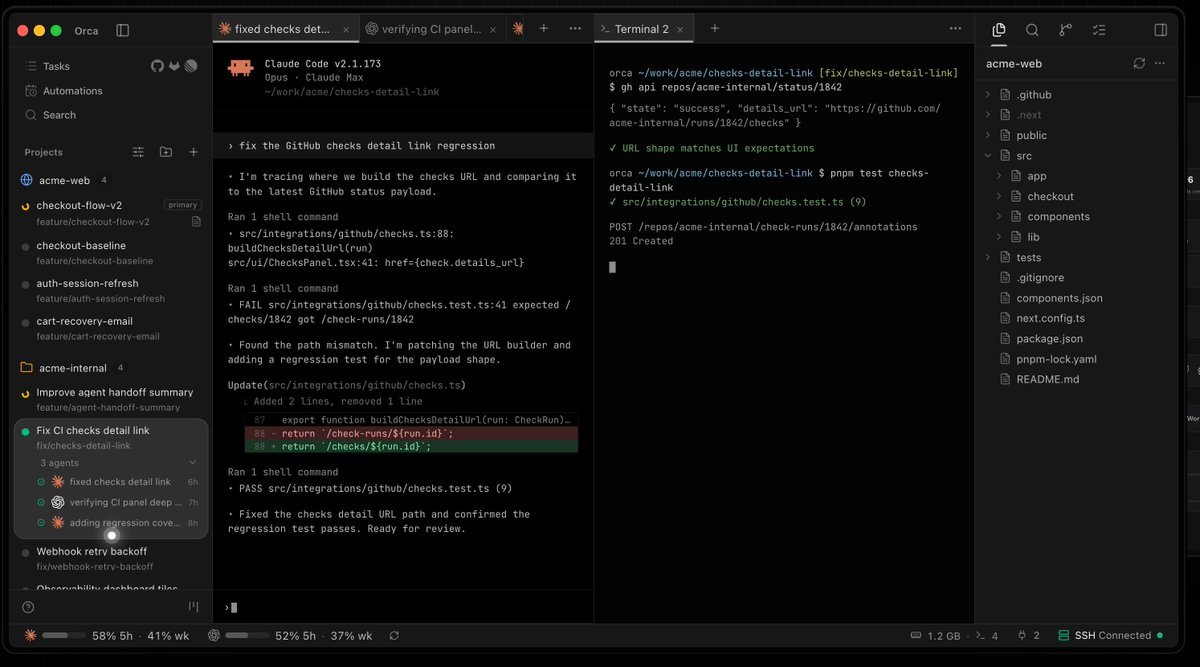
Task: Collapse the acme-web project group
Action: point(65,180)
